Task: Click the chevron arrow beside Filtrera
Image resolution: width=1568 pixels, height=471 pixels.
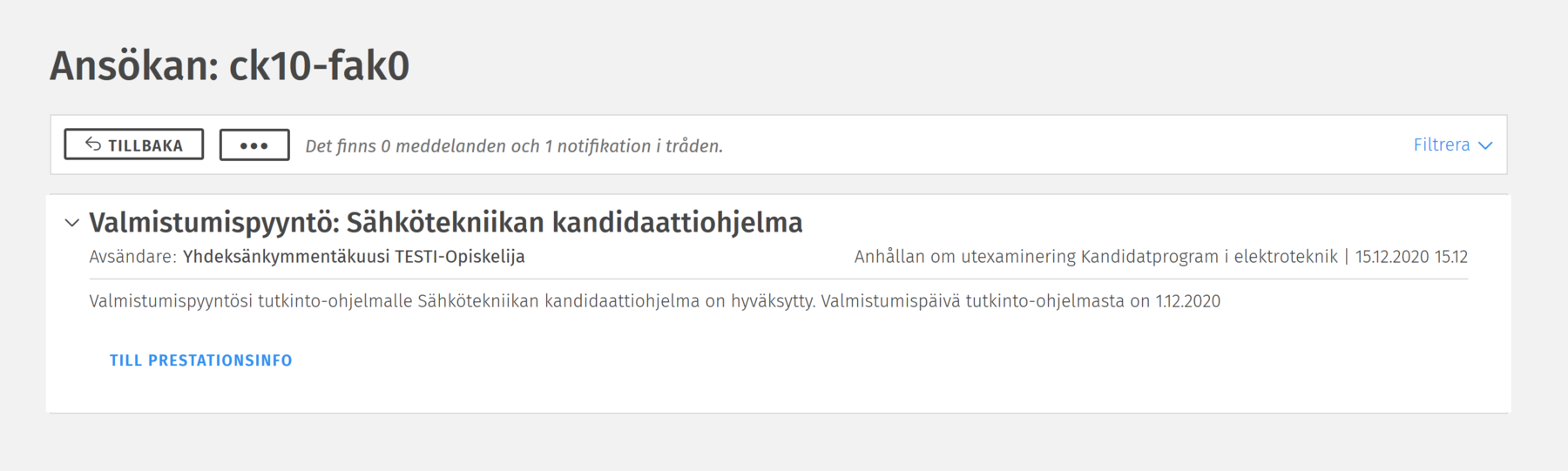Action: point(1486,145)
